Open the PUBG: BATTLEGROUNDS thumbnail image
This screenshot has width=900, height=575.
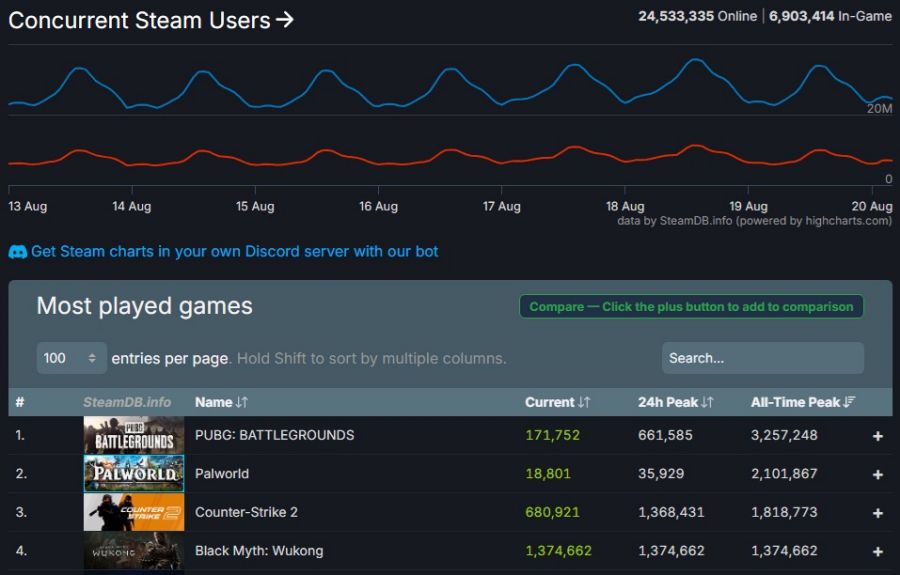click(x=134, y=435)
